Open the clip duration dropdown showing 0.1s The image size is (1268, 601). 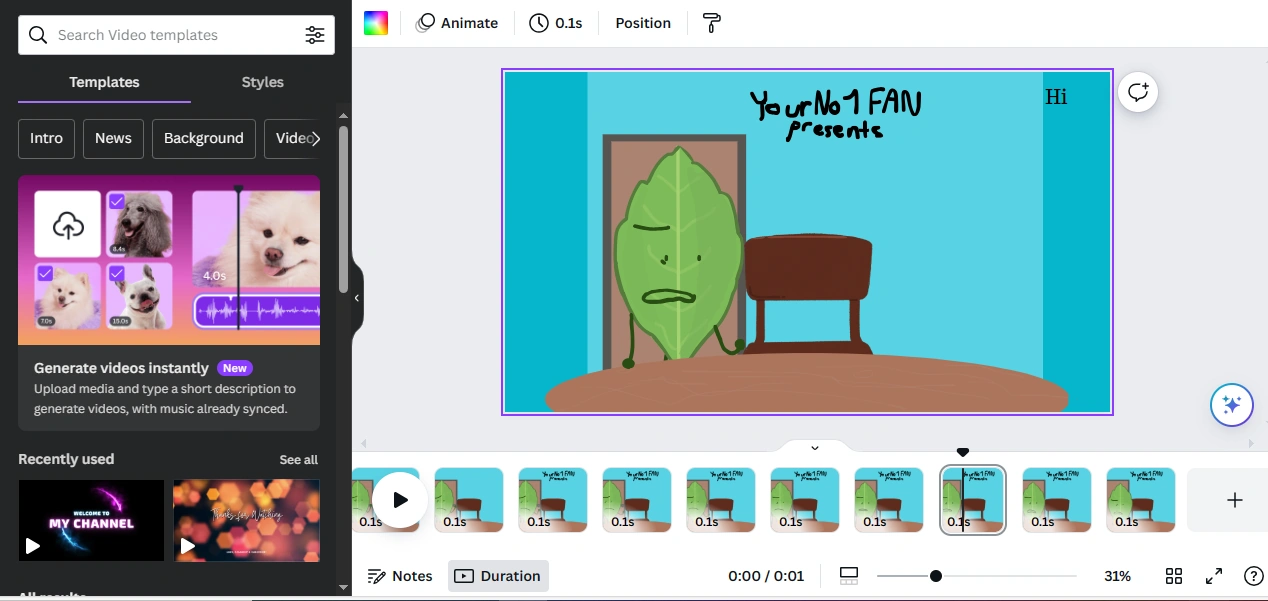click(x=556, y=22)
